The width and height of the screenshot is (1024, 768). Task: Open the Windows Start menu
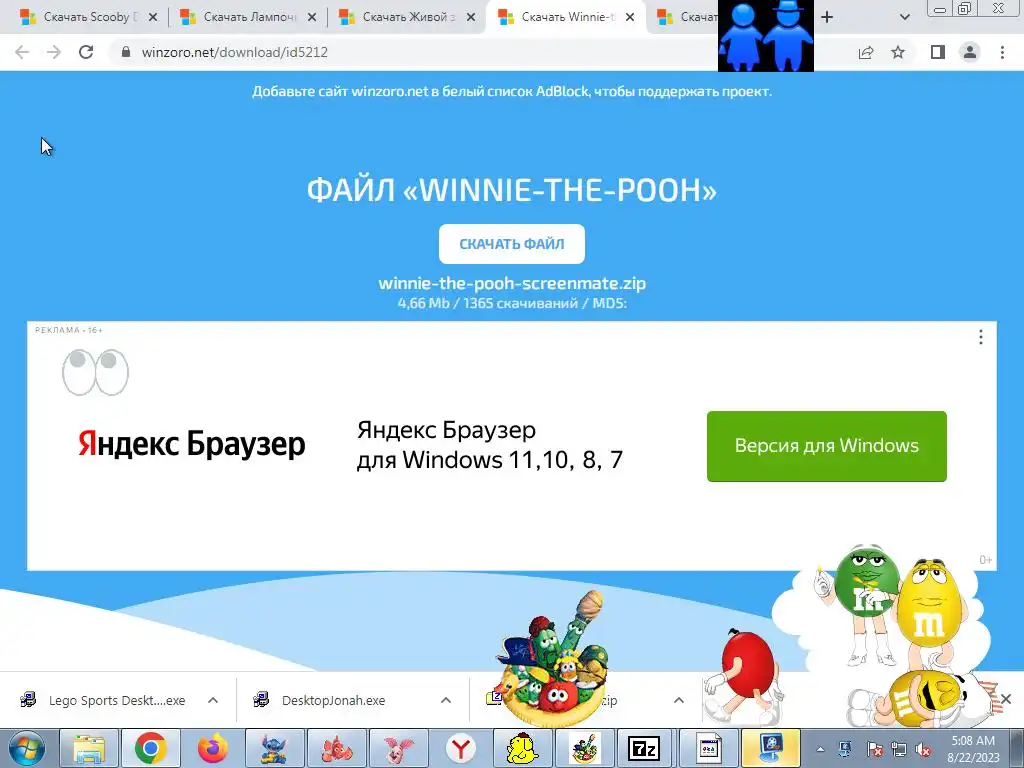point(26,748)
